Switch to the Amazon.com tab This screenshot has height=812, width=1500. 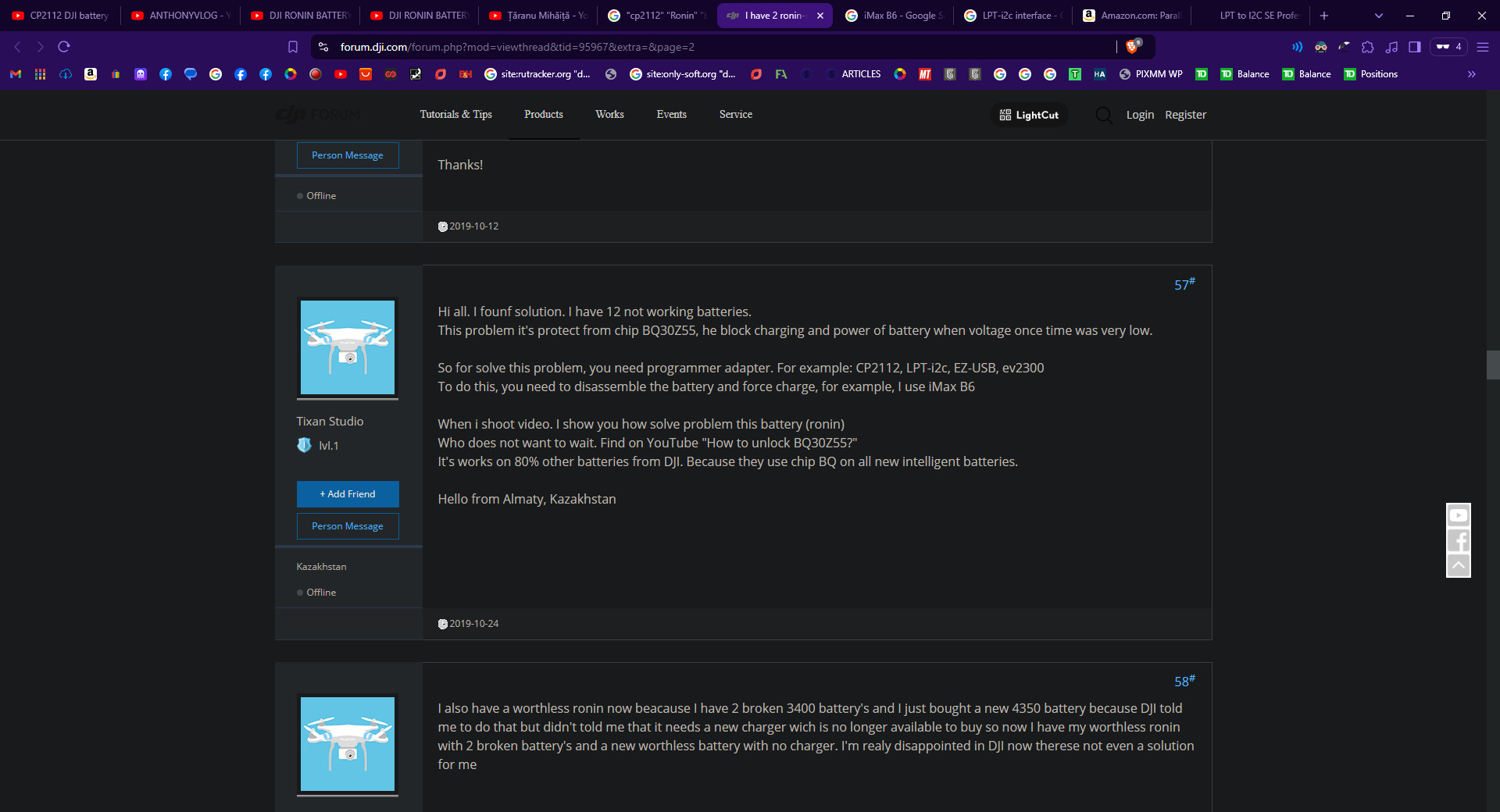(1133, 16)
